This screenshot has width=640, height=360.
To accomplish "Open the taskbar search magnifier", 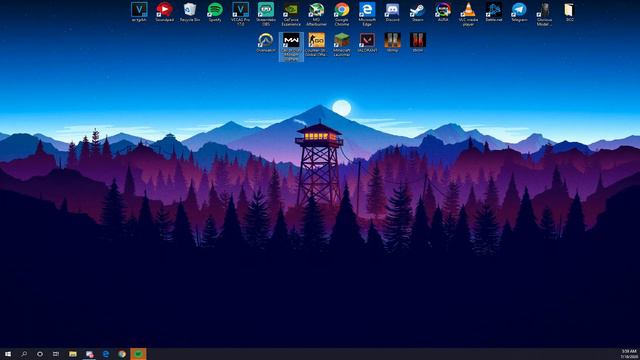I will pyautogui.click(x=24, y=354).
